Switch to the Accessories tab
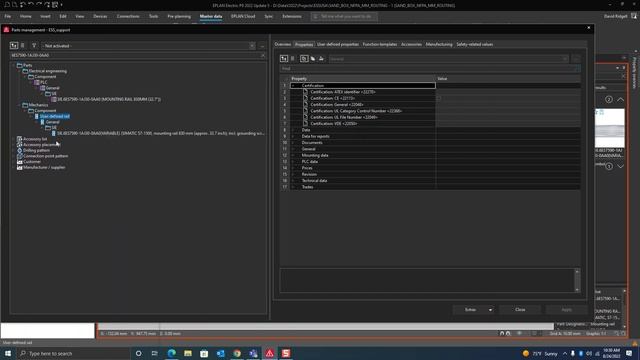Image resolution: width=640 pixels, height=360 pixels. coord(411,44)
